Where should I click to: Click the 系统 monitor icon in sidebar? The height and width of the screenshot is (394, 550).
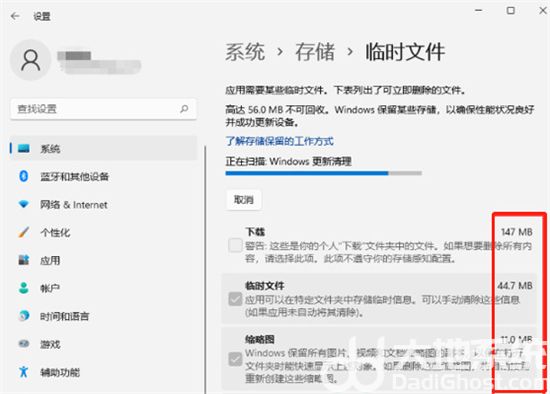click(24, 148)
